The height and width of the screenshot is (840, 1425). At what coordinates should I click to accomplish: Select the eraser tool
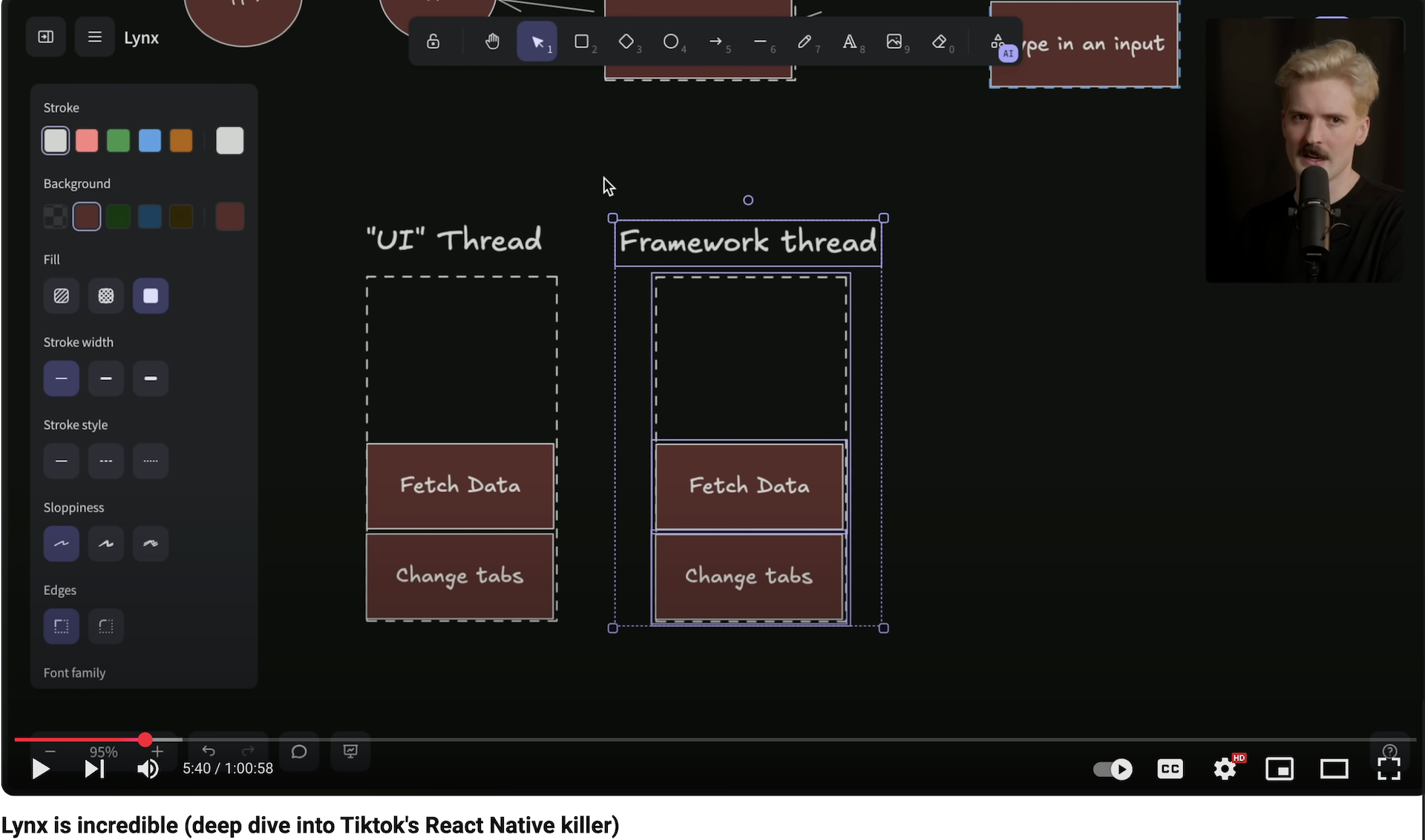pos(940,41)
